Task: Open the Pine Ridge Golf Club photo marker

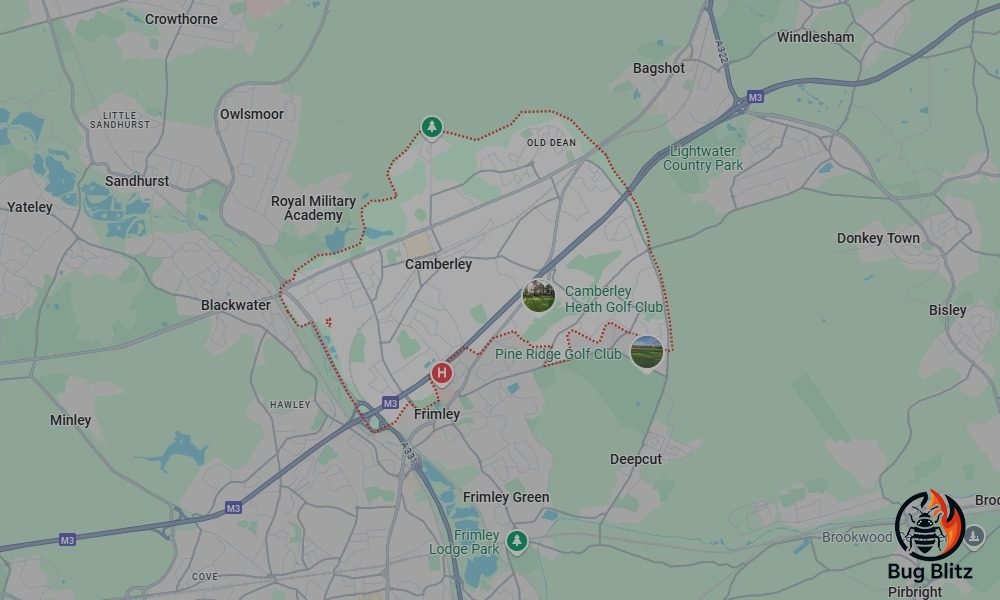Action: [647, 352]
